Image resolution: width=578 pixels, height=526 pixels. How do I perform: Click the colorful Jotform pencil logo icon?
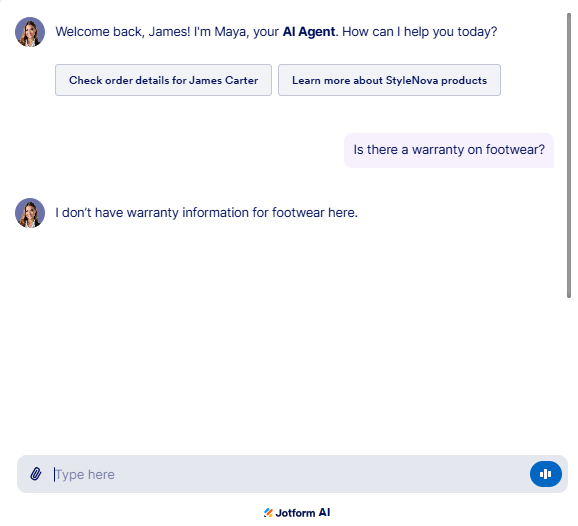click(268, 513)
